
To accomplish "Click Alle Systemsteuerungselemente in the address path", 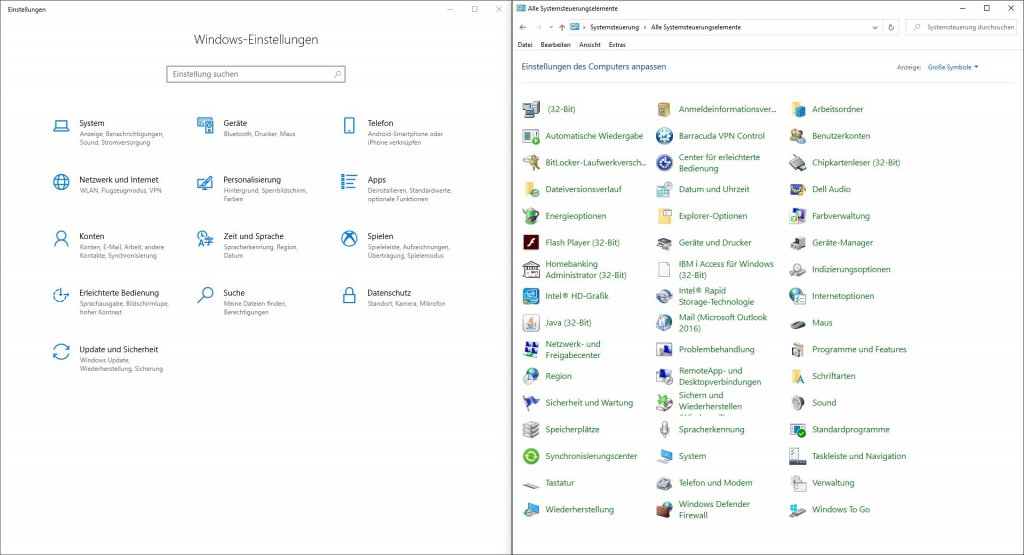I will pos(696,27).
